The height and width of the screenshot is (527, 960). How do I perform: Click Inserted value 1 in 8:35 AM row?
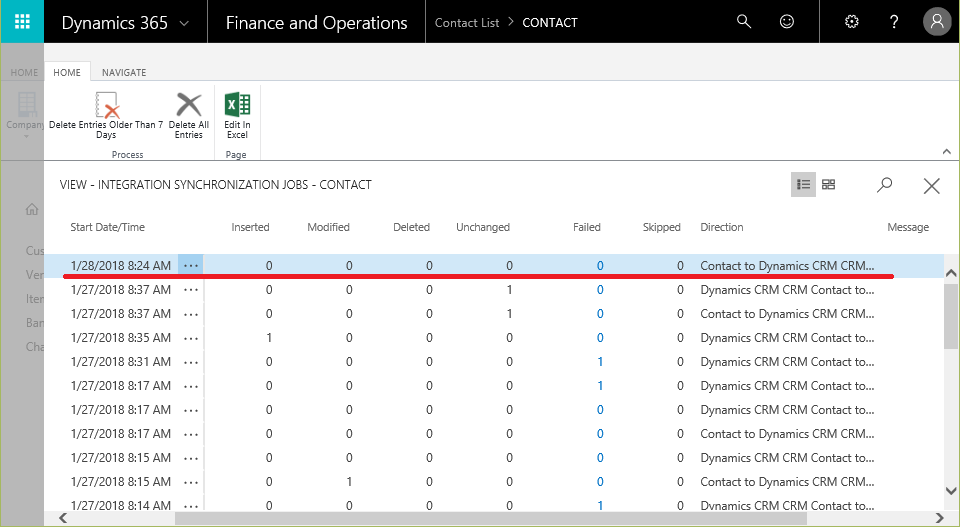tap(269, 338)
